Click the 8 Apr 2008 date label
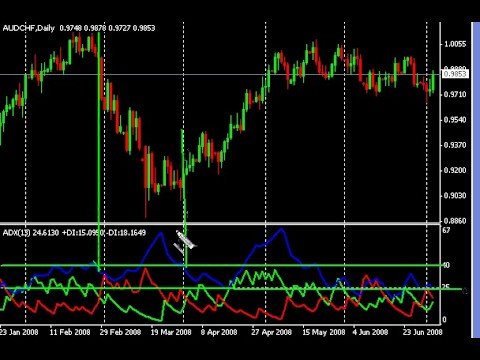This screenshot has width=480, height=360. tap(219, 332)
